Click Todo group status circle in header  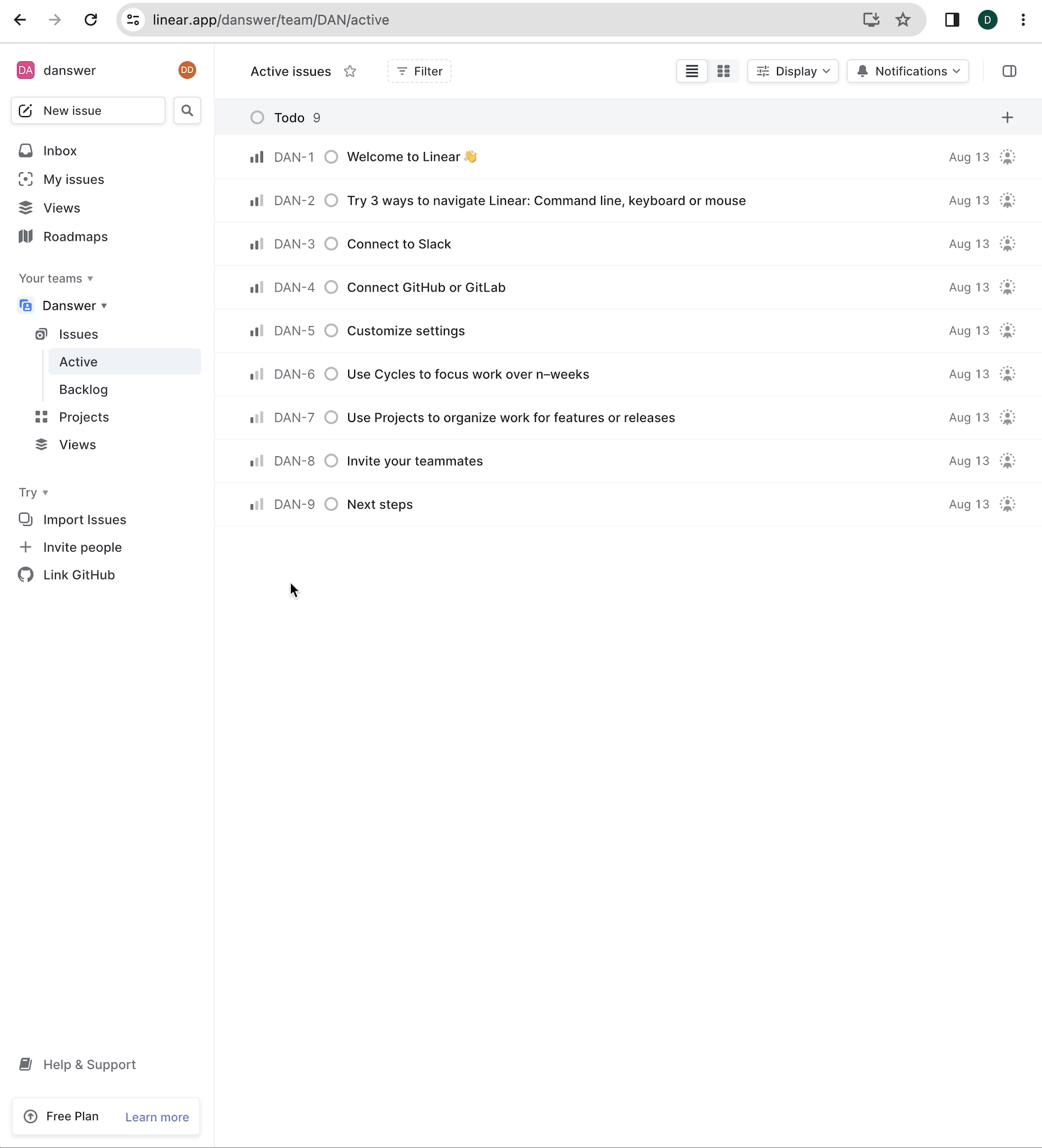[x=258, y=118]
